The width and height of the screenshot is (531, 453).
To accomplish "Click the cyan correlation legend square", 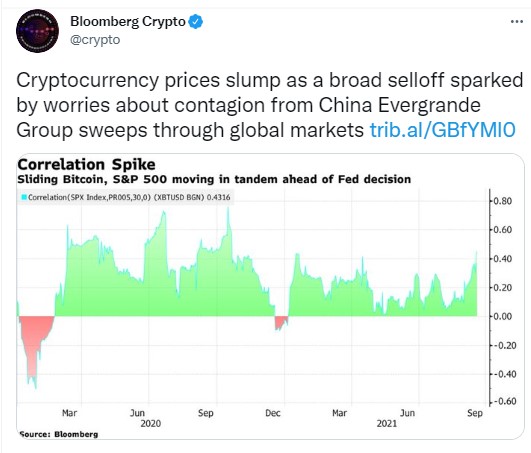I will coord(24,197).
